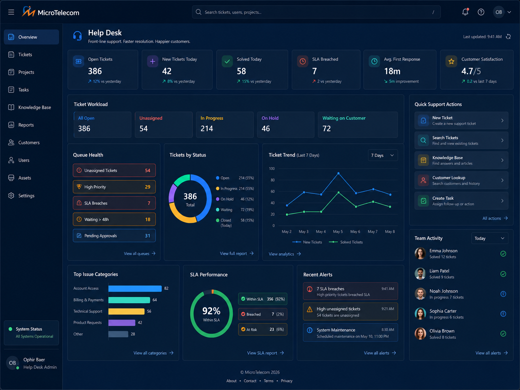Click the Technical Support category bar
The width and height of the screenshot is (520, 390).
click(126, 311)
